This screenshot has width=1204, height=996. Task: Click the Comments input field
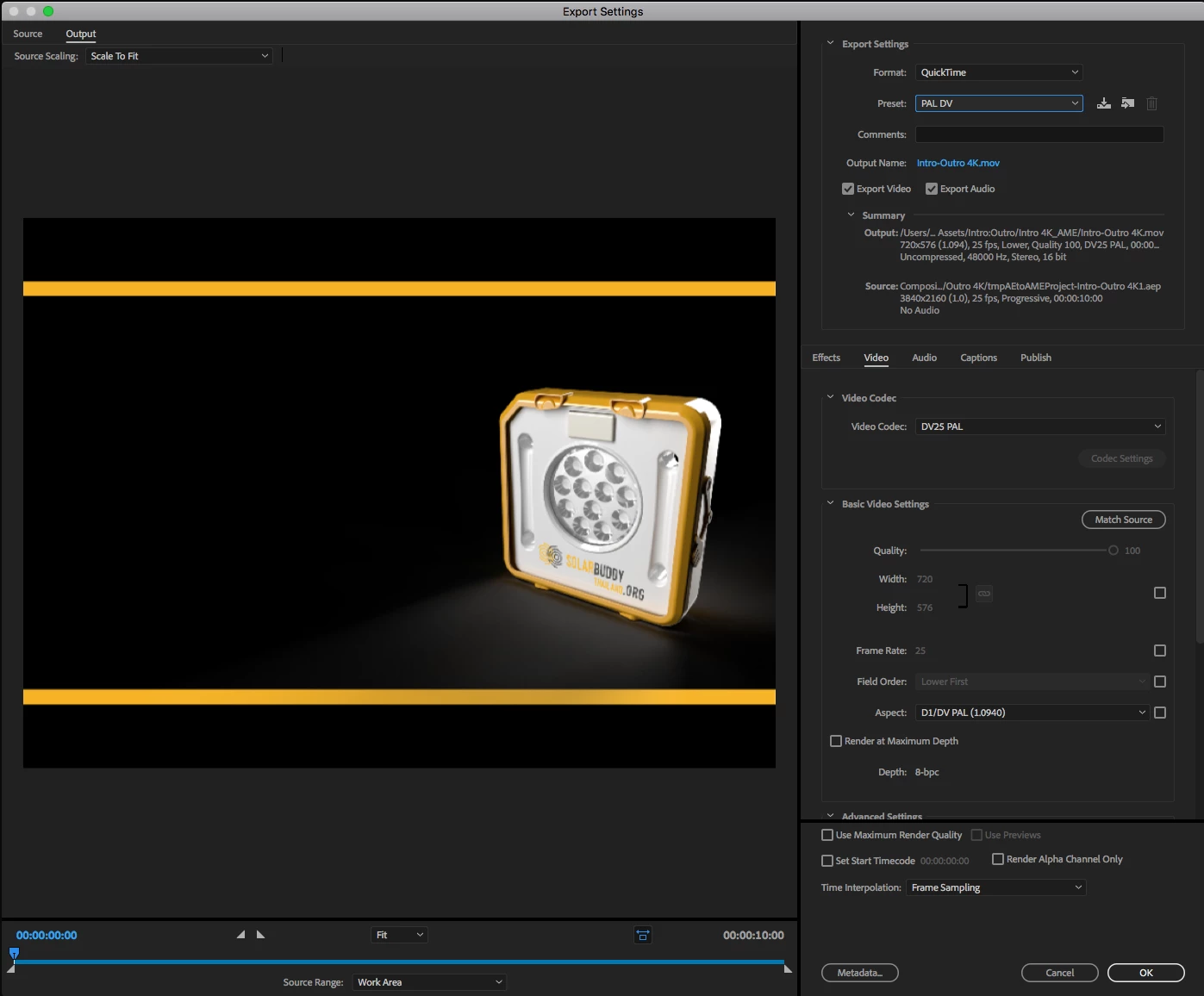click(1039, 134)
